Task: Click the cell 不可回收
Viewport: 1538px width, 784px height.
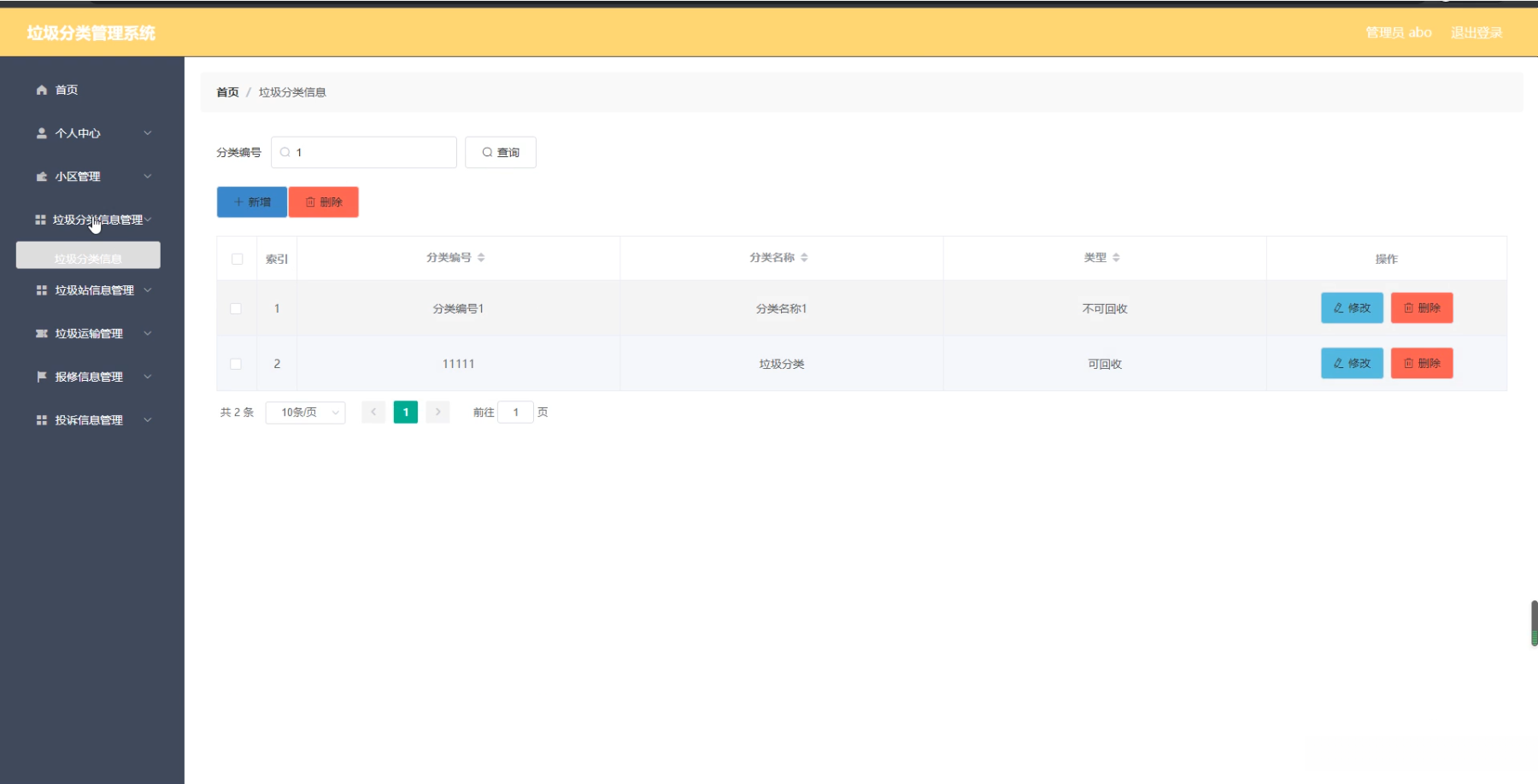Action: tap(1105, 308)
